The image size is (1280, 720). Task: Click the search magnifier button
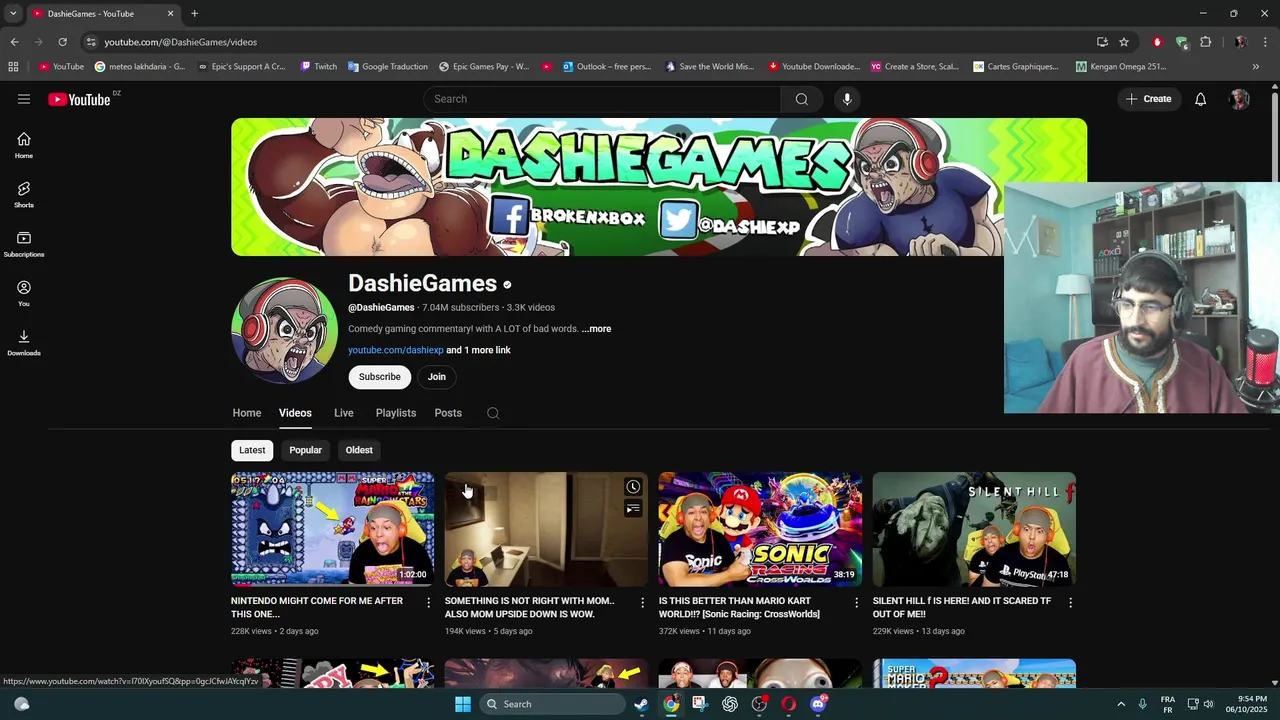click(x=801, y=99)
